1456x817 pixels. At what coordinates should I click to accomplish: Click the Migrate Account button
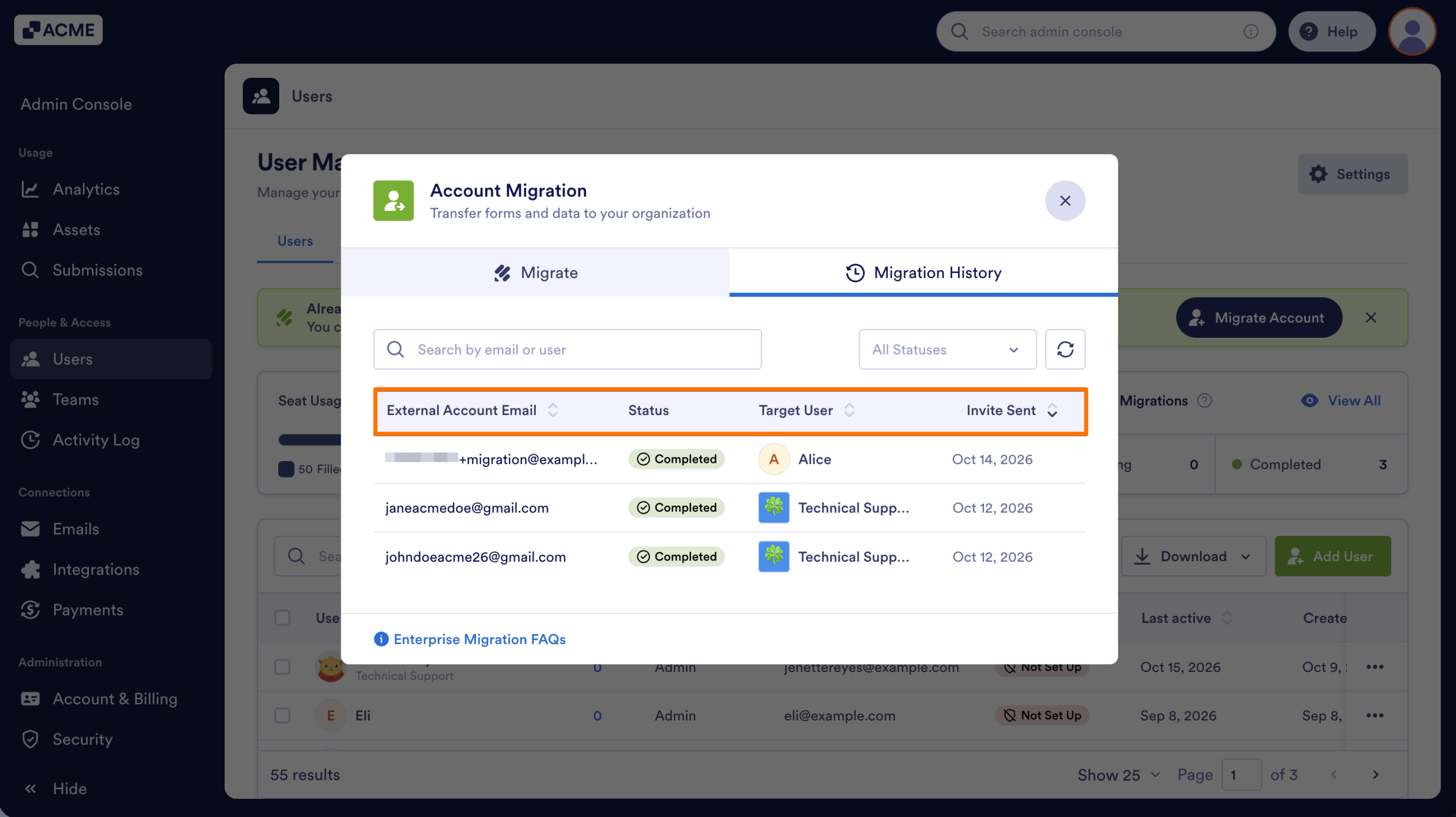(x=1259, y=318)
